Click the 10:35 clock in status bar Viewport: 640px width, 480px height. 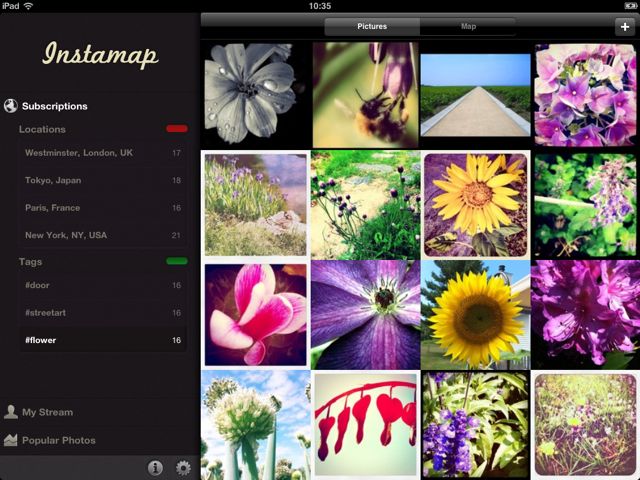click(320, 6)
